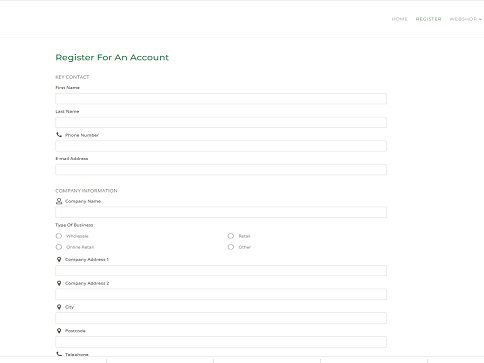The width and height of the screenshot is (484, 363).
Task: Choose Online Retail radio option
Action: click(x=59, y=247)
